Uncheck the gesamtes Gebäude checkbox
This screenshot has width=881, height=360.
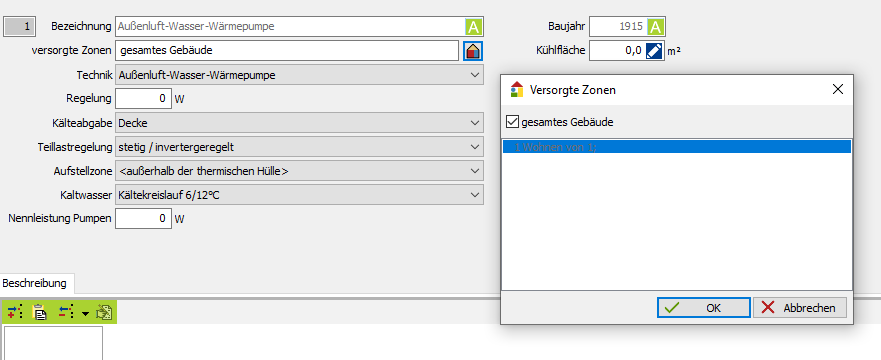pyautogui.click(x=512, y=121)
